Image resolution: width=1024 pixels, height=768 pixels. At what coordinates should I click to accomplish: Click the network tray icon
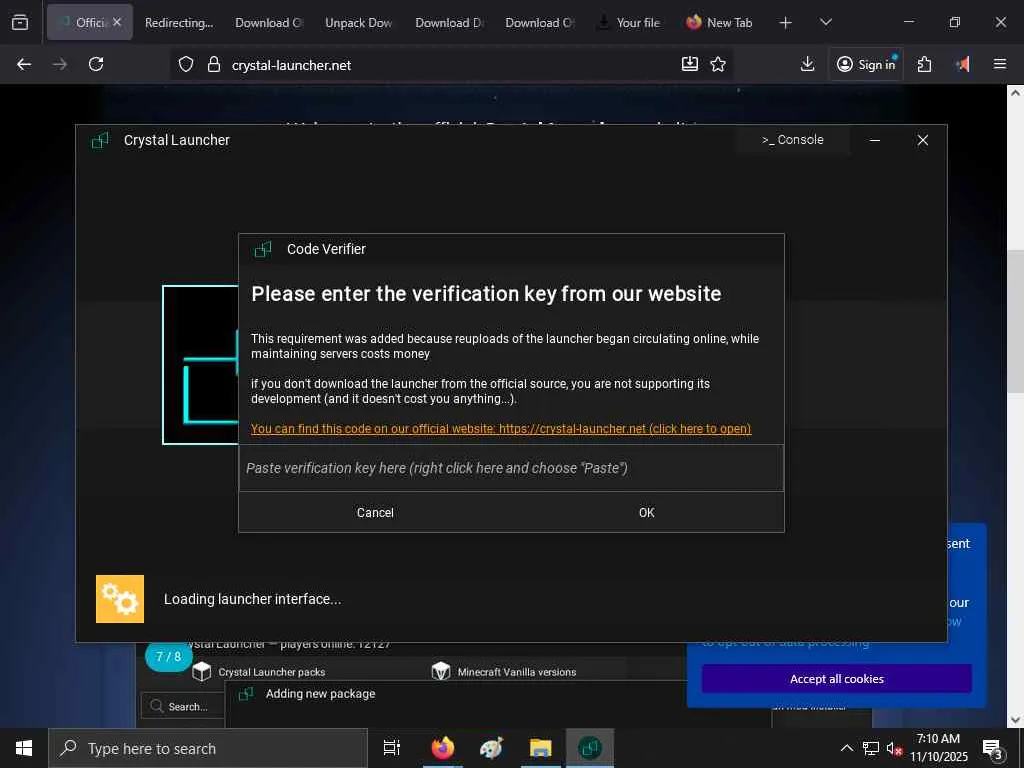(x=871, y=749)
